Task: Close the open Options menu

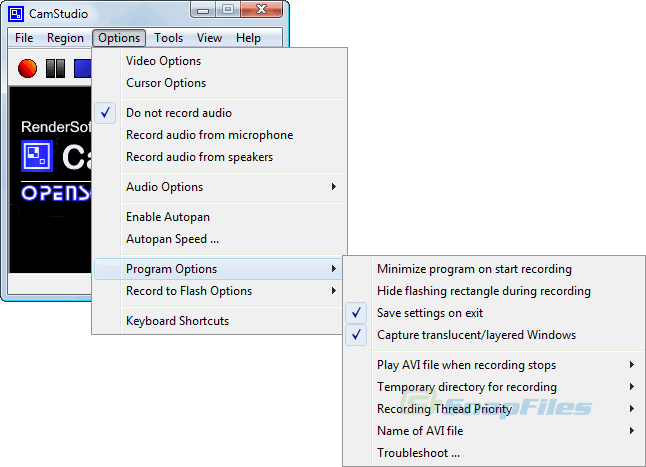Action: [119, 38]
